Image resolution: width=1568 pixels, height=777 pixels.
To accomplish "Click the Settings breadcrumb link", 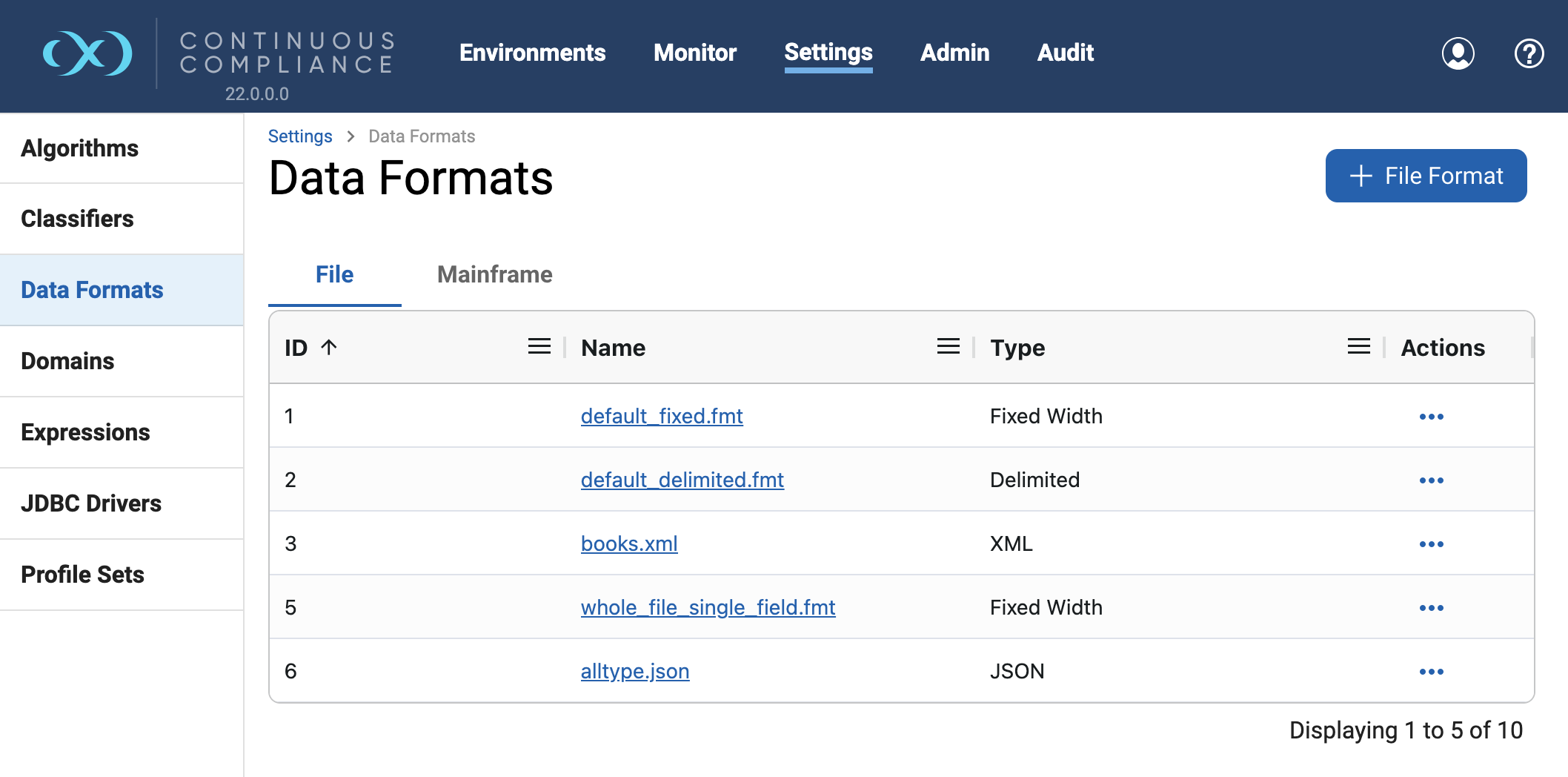I will coord(300,136).
